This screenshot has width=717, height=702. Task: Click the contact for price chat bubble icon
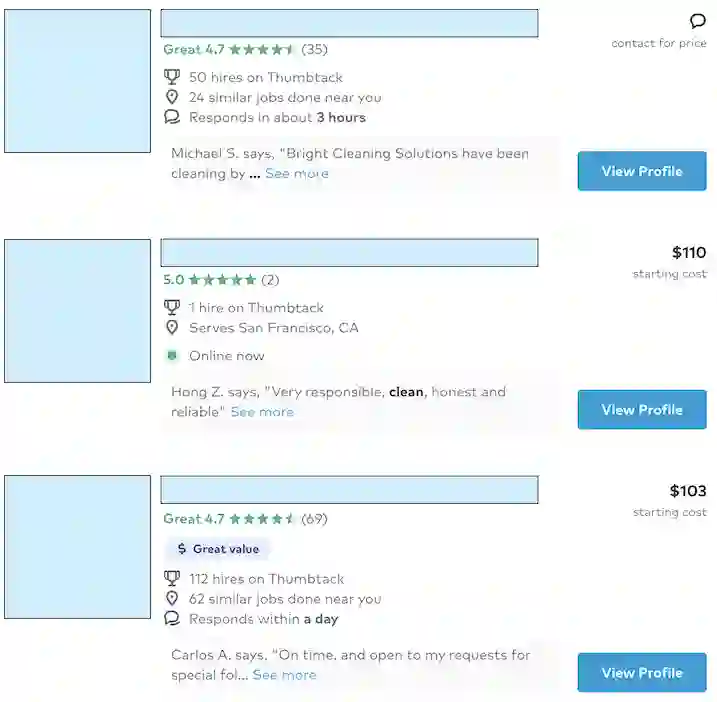coord(697,21)
